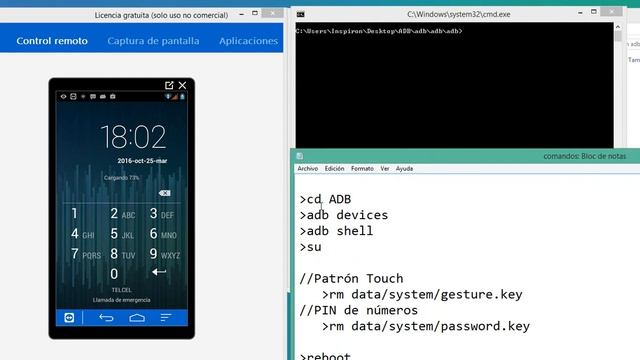Tap the Android menu navigation icon
The image size is (640, 360).
click(x=166, y=318)
